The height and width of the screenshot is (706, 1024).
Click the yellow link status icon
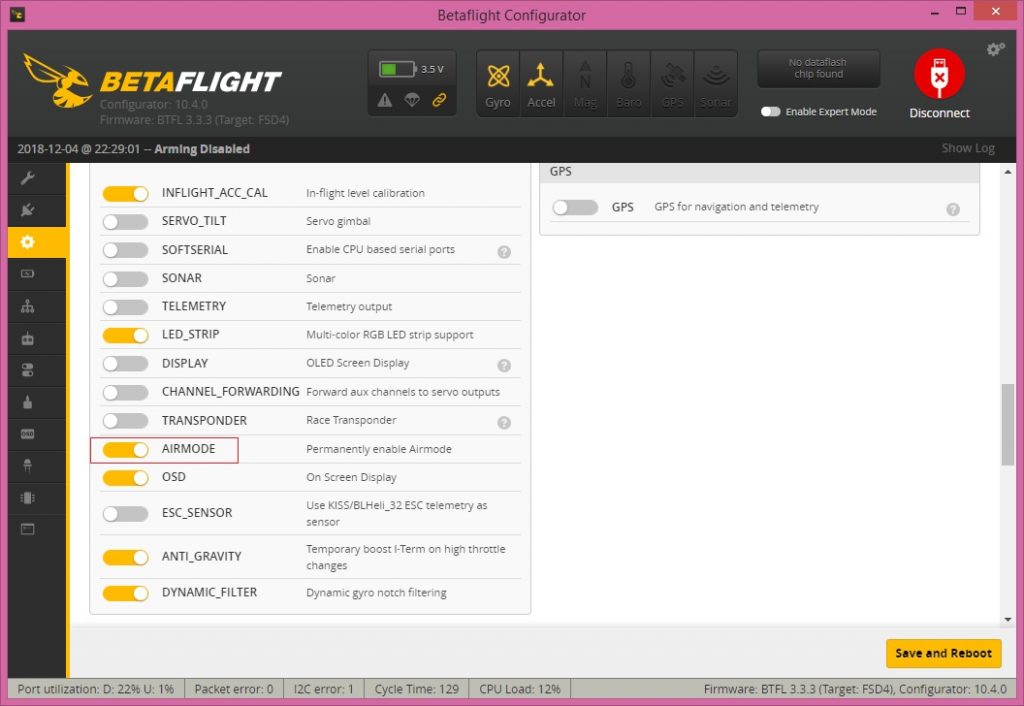tap(440, 100)
